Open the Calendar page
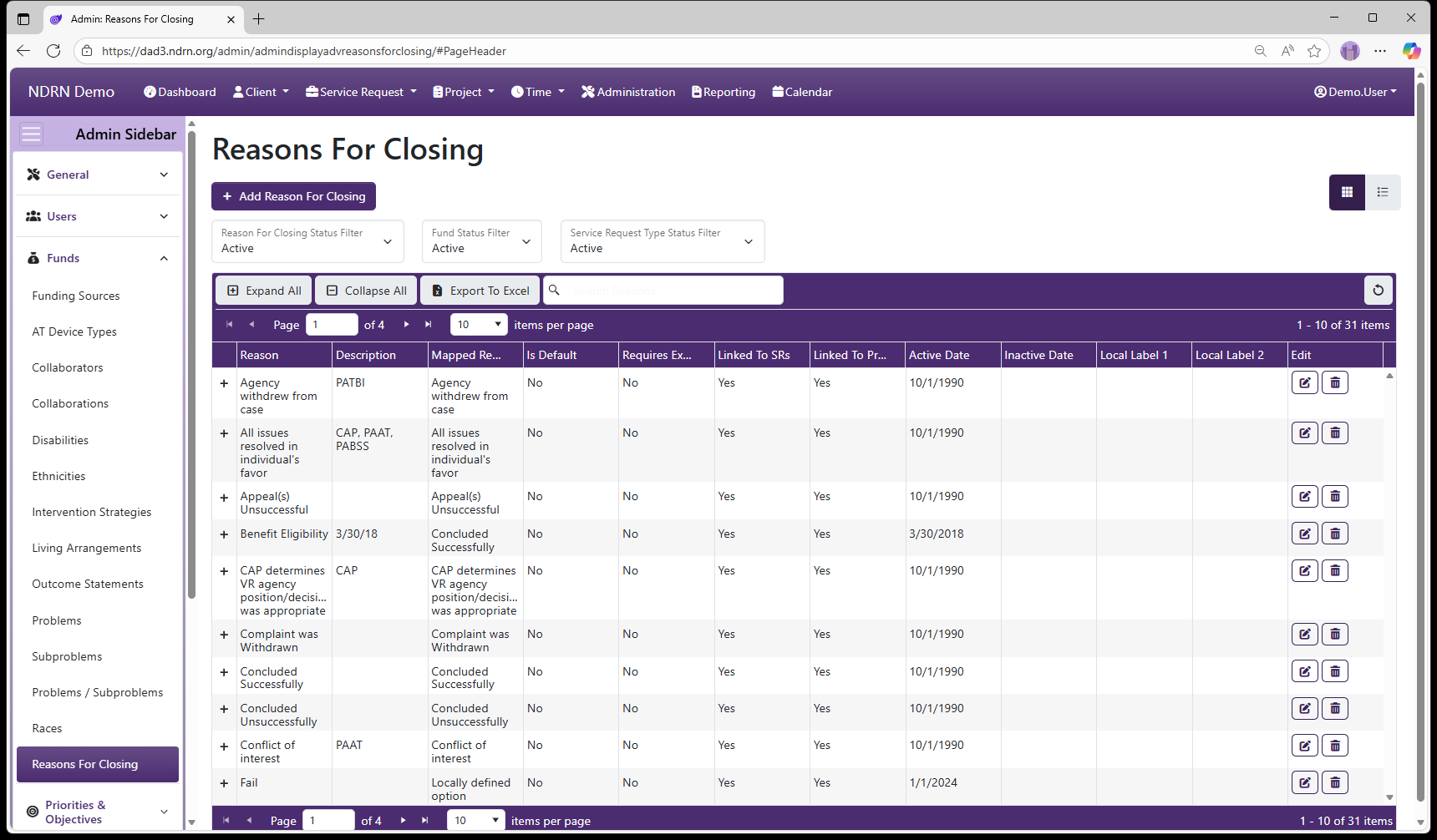1437x840 pixels. tap(802, 92)
